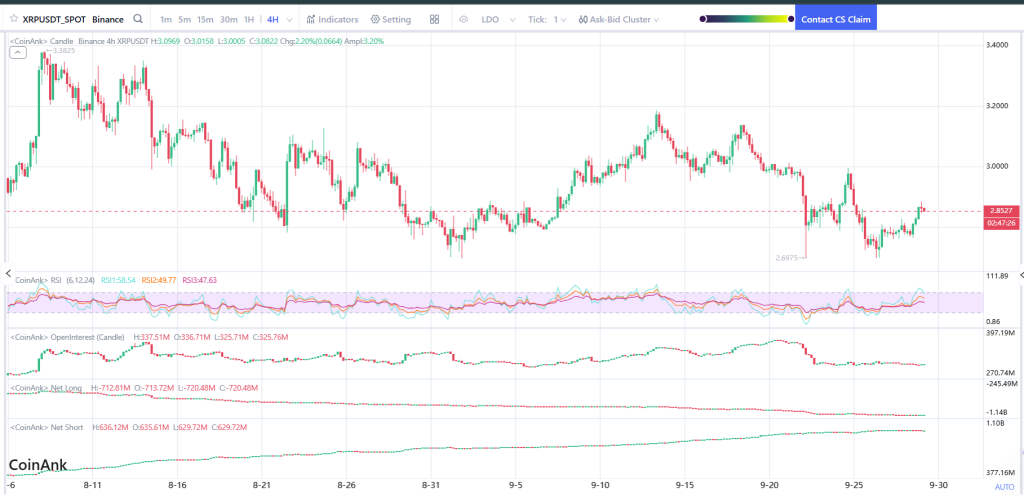This screenshot has width=1024, height=496.
Task: Open the Ask-Bid Cluster dropdown
Action: [618, 20]
